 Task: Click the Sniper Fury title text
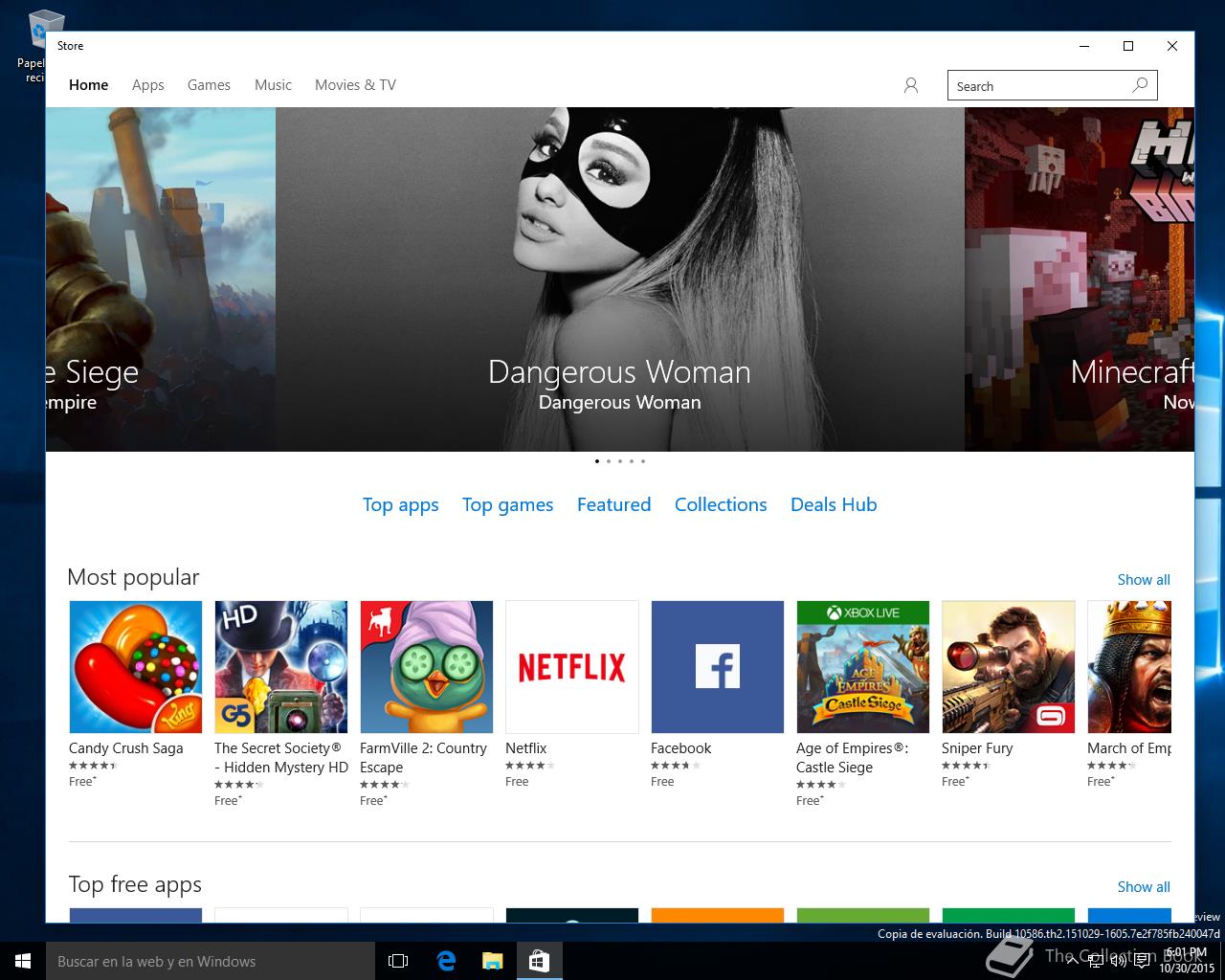[977, 748]
